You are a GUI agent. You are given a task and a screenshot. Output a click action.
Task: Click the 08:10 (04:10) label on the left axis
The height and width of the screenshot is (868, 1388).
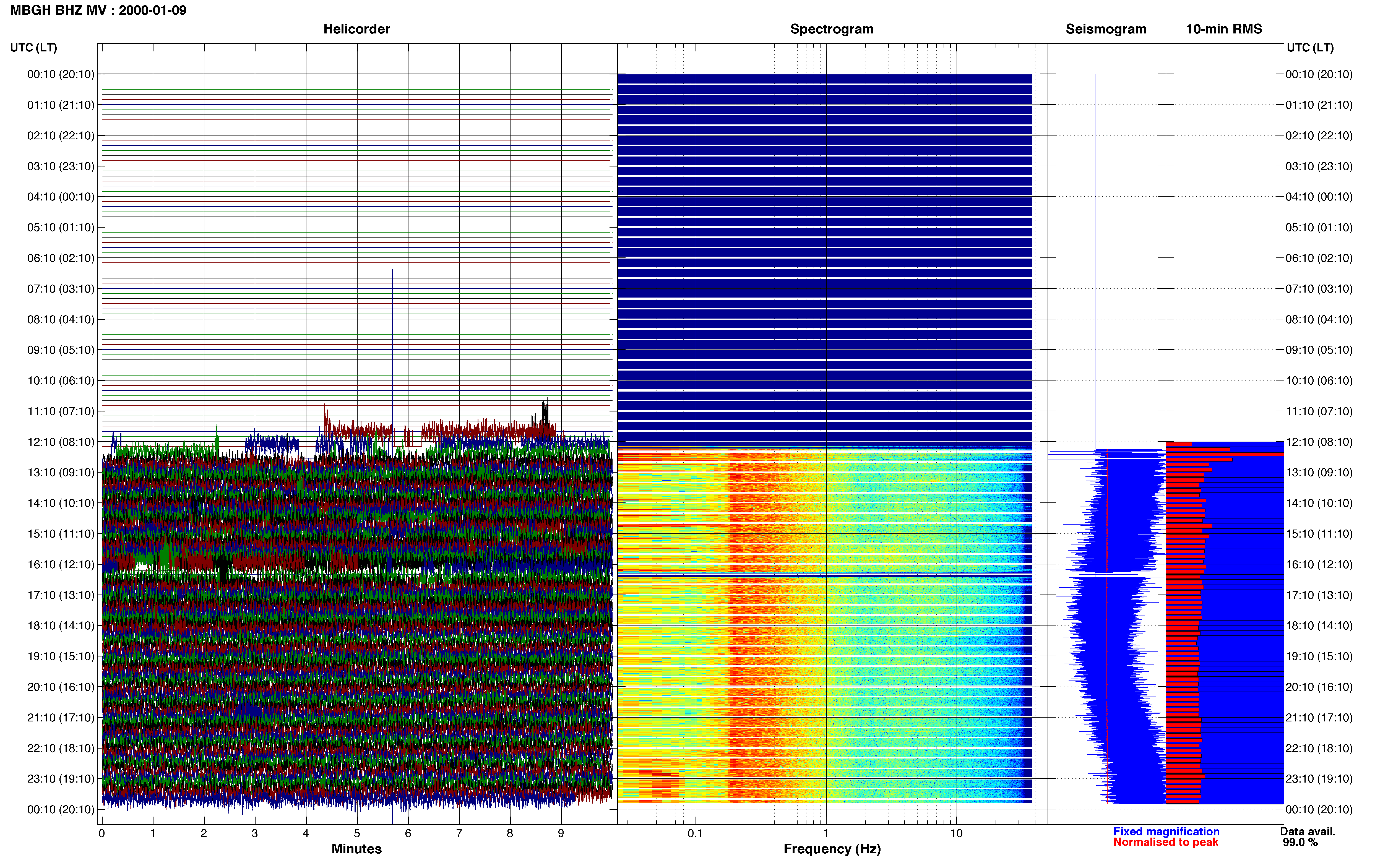click(x=61, y=319)
